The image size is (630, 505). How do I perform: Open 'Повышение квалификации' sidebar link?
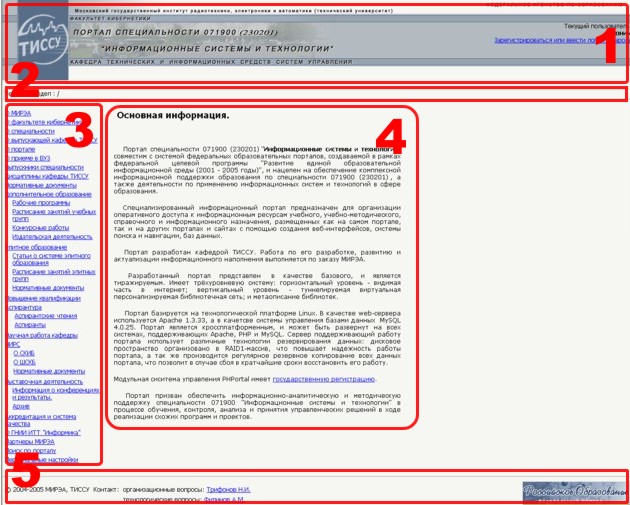44,299
